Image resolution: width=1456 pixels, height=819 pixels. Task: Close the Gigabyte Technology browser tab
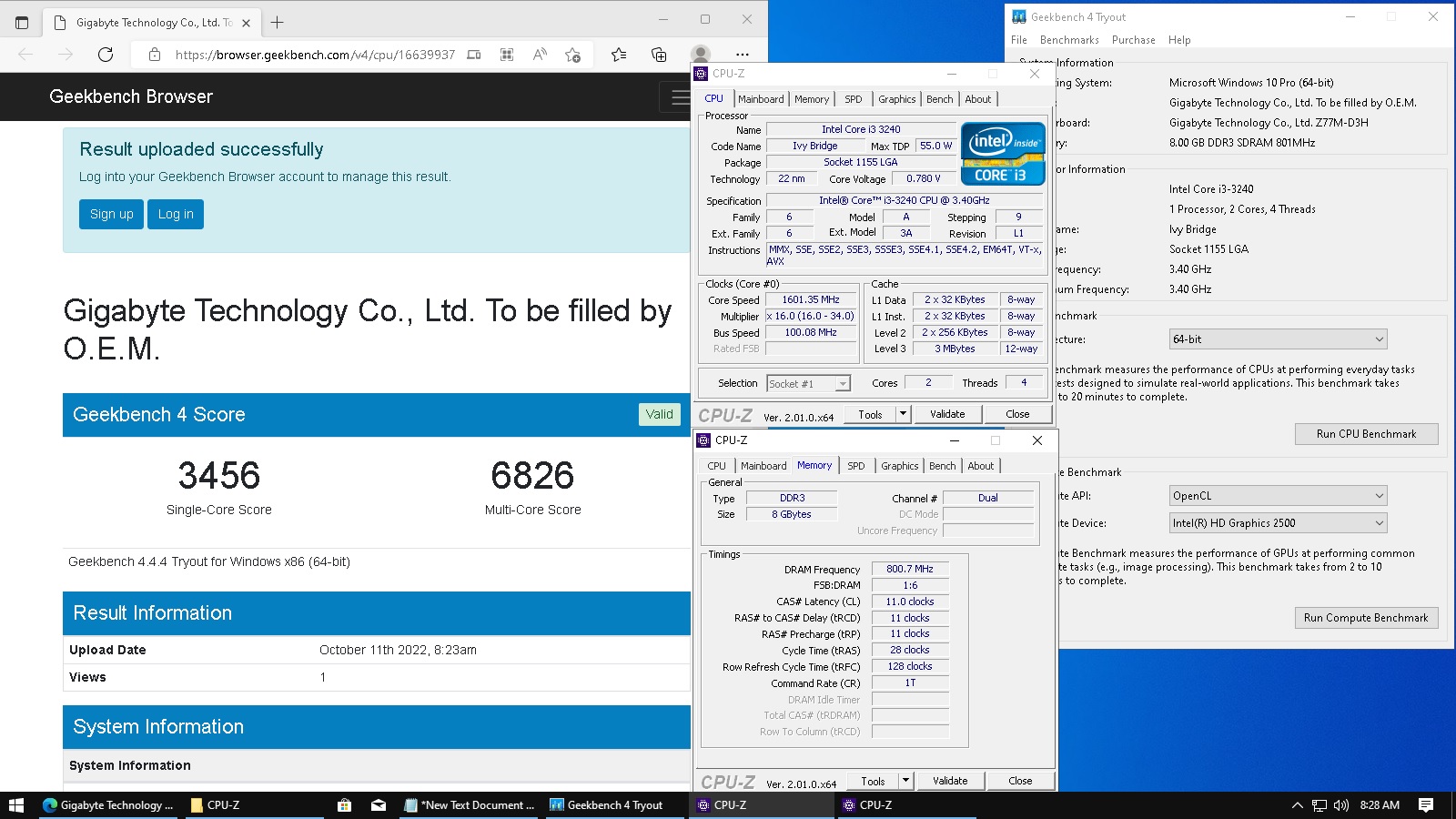(x=246, y=23)
